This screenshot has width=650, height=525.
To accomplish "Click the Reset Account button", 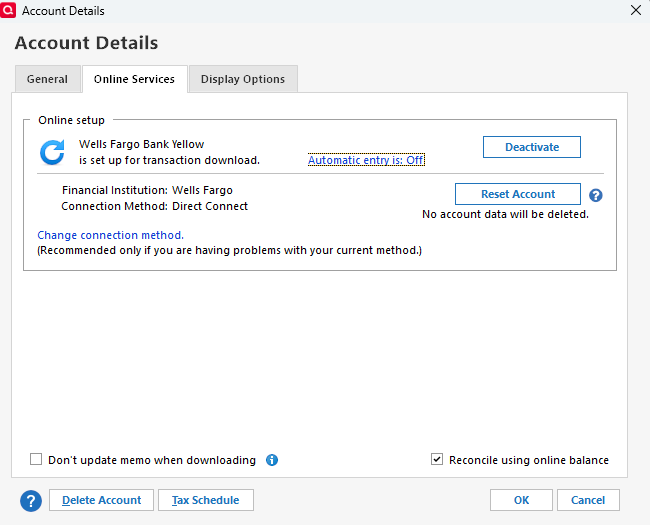I will pyautogui.click(x=518, y=194).
